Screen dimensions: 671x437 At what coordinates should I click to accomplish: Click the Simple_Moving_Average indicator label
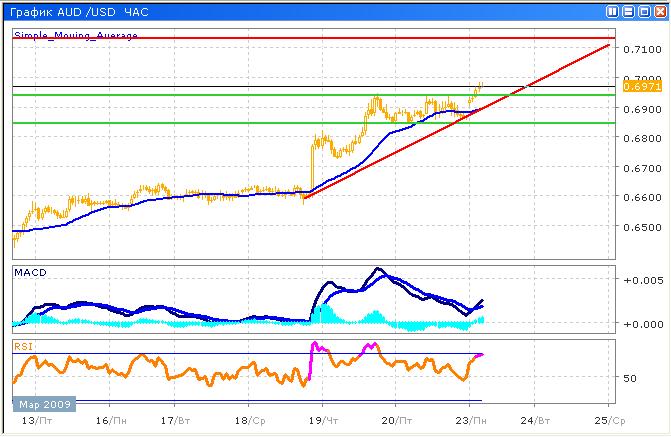click(75, 35)
